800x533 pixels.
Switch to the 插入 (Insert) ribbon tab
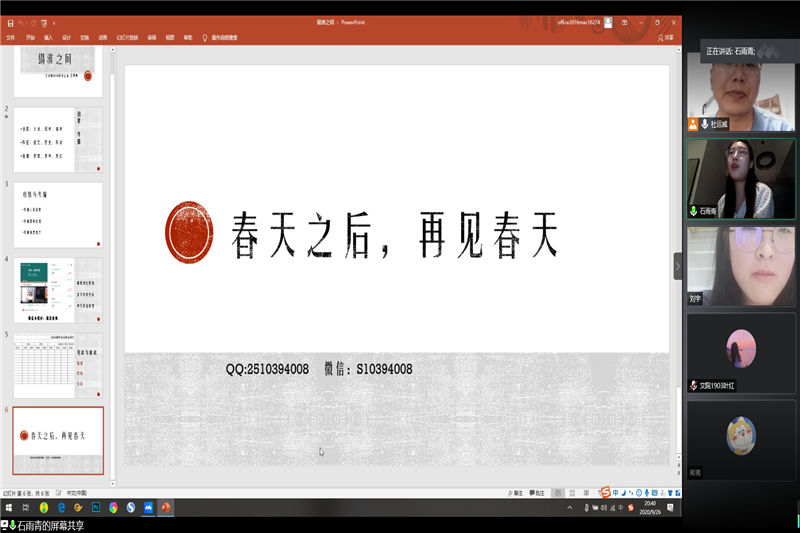click(x=48, y=37)
